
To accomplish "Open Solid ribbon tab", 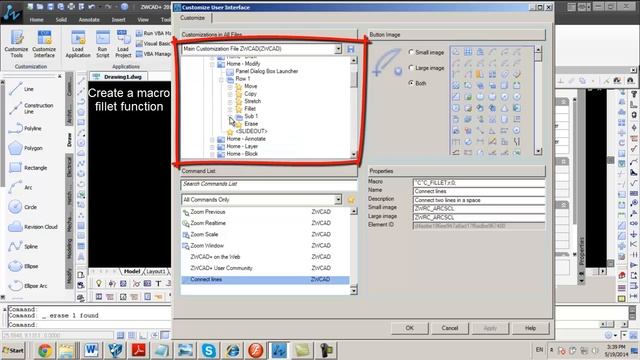I will tap(61, 20).
